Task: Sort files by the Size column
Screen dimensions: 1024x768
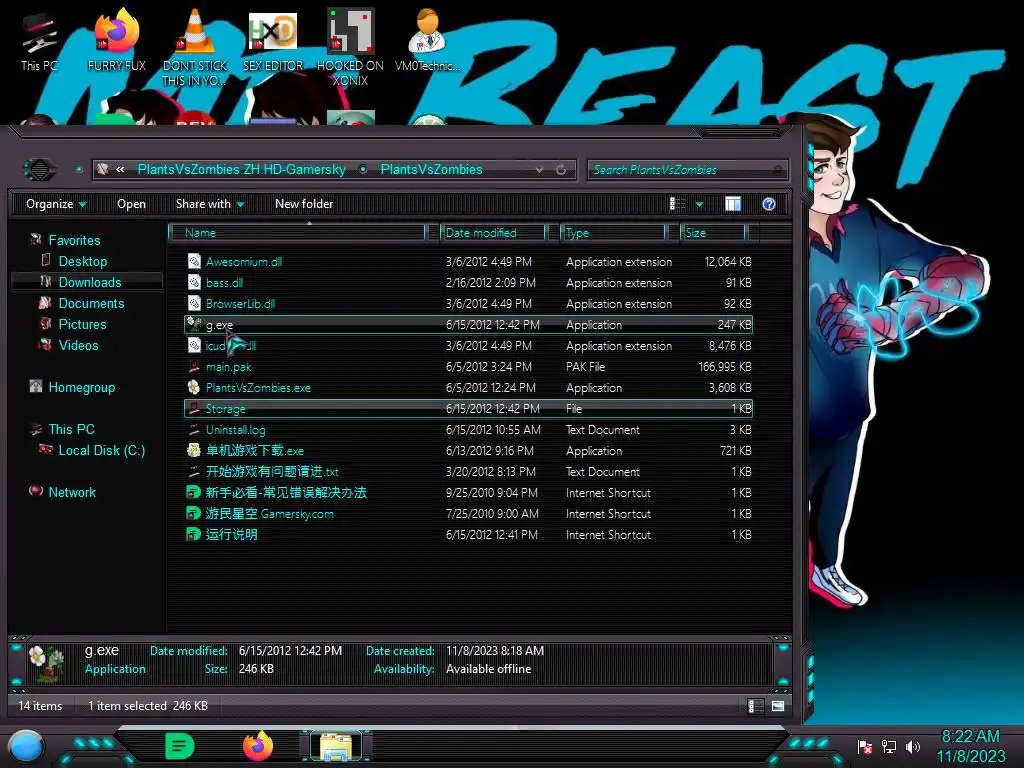Action: point(713,232)
